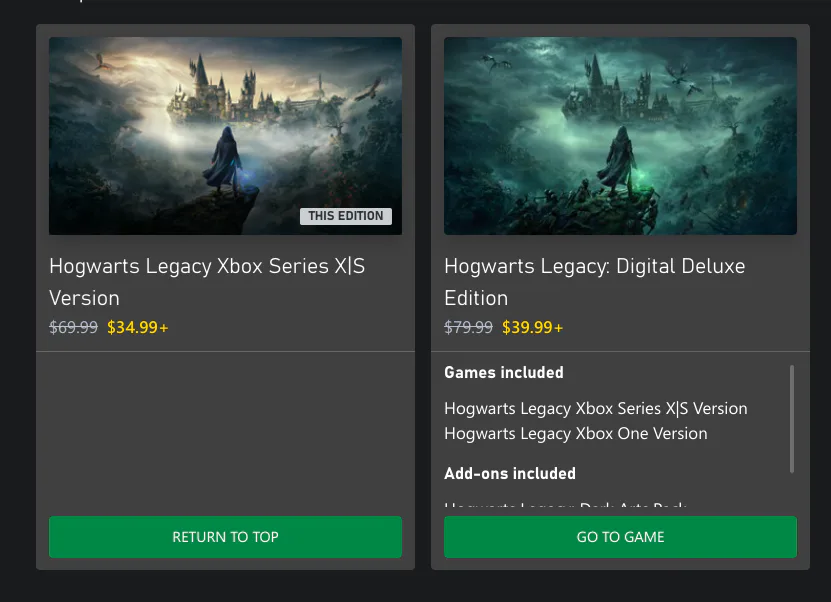Screen dimensions: 831x602
Task: Open the Xbox Series X|S Version cover image
Action: [x=225, y=136]
